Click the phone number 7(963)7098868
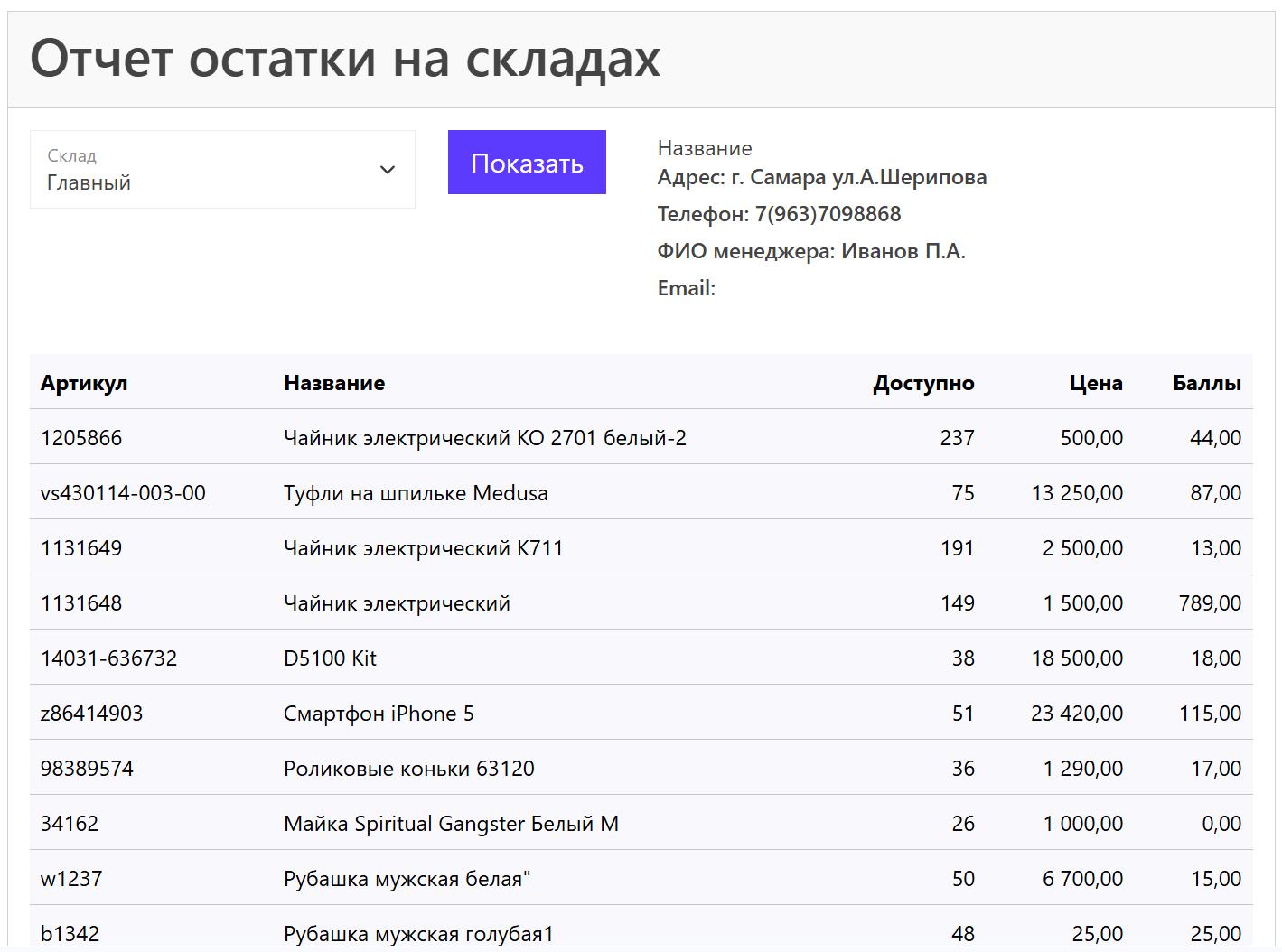This screenshot has width=1282, height=952. pyautogui.click(x=828, y=214)
